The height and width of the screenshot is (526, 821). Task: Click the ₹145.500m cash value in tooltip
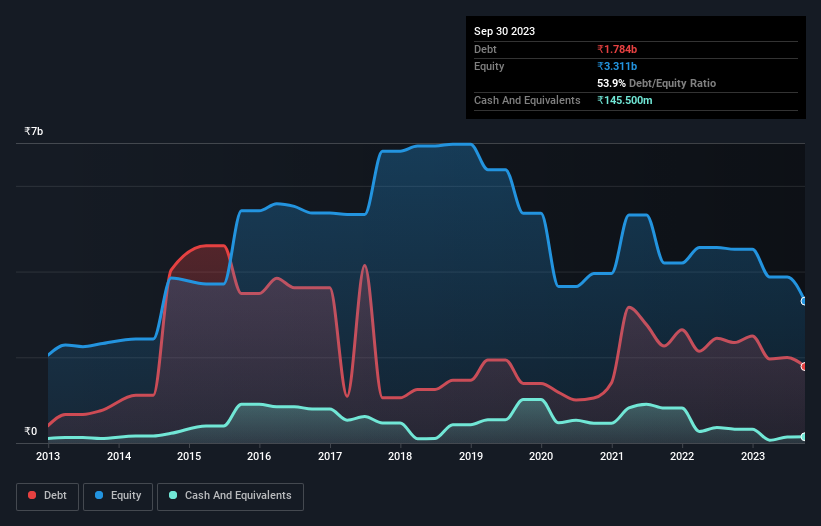click(x=625, y=100)
